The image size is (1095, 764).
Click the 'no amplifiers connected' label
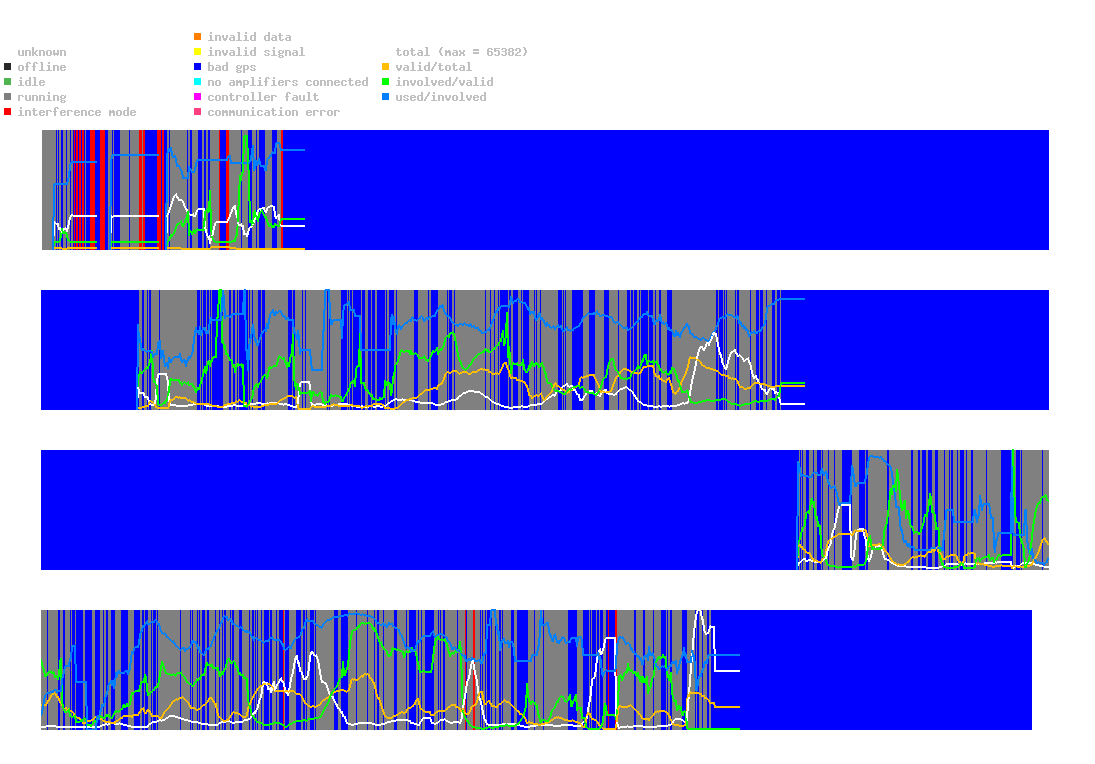[288, 82]
